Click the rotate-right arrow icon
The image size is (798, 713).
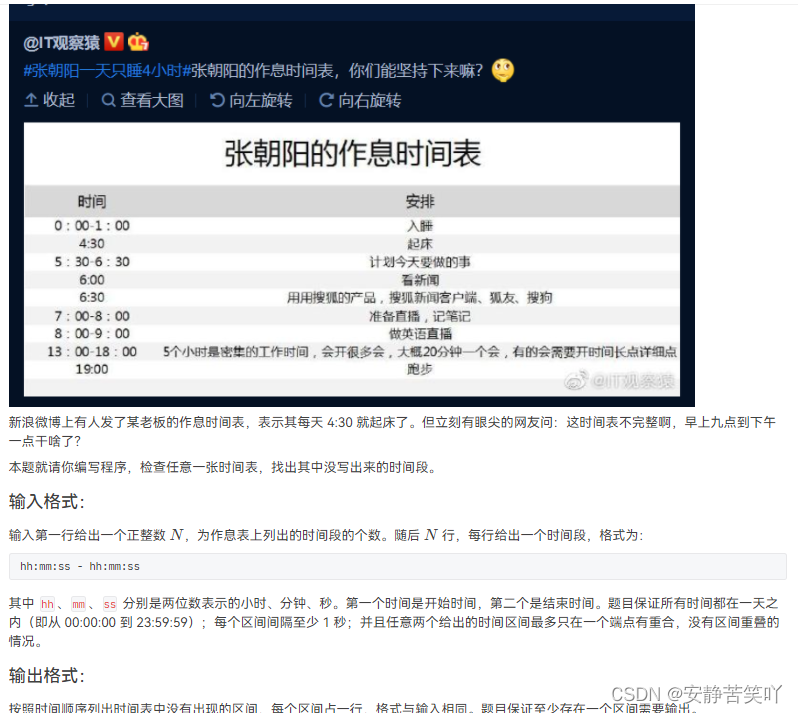coord(326,100)
